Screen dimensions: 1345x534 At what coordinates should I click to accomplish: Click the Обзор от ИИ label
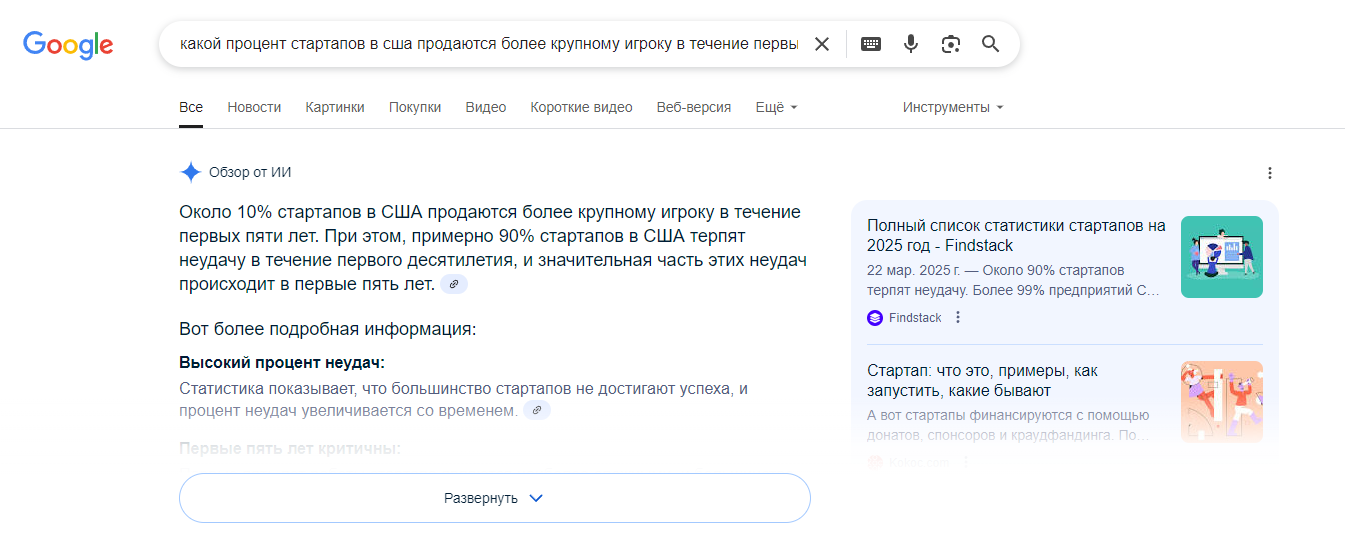click(x=250, y=172)
